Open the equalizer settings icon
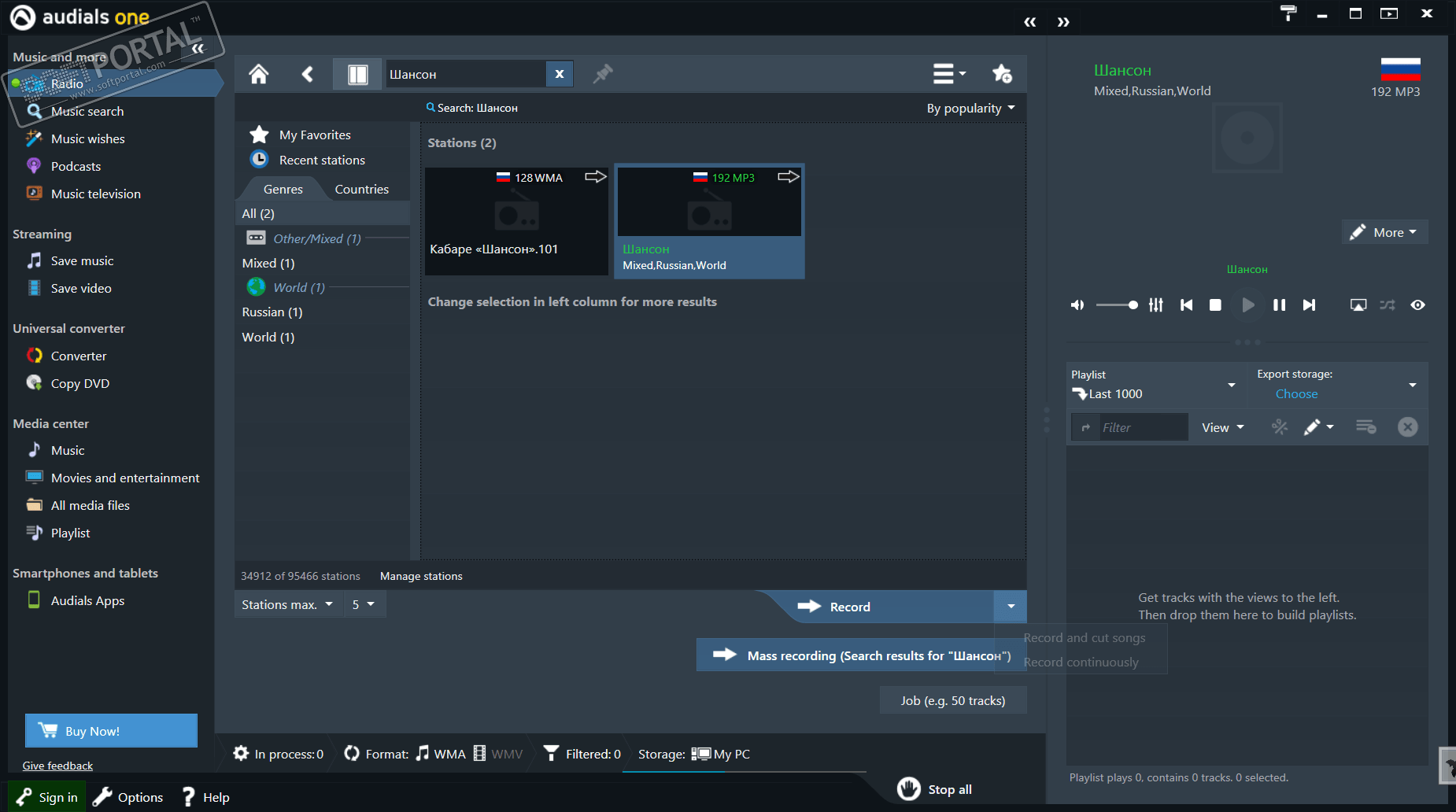Viewport: 1456px width, 812px height. pyautogui.click(x=1155, y=304)
